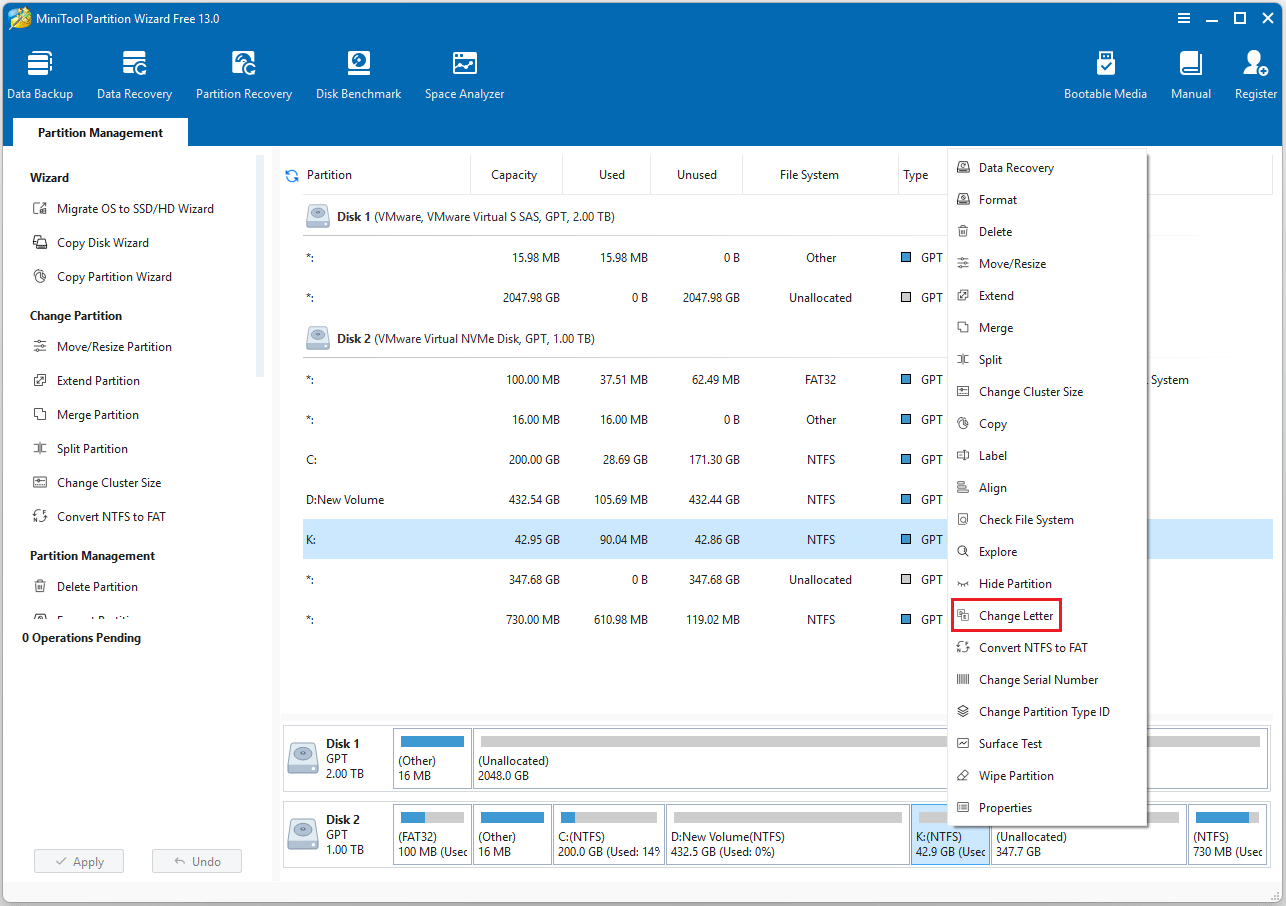This screenshot has width=1286, height=906.
Task: Start Disk Benchmark
Action: pos(358,72)
